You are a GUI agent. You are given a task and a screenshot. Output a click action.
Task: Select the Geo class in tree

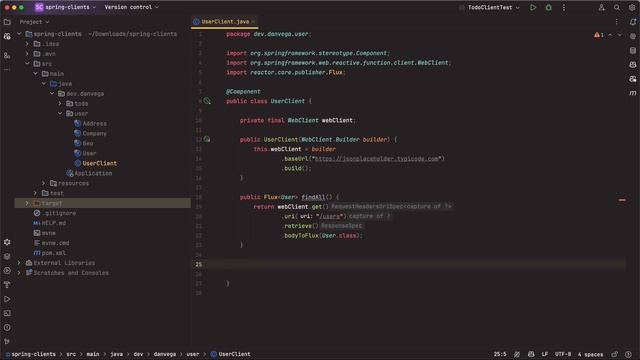coord(88,143)
